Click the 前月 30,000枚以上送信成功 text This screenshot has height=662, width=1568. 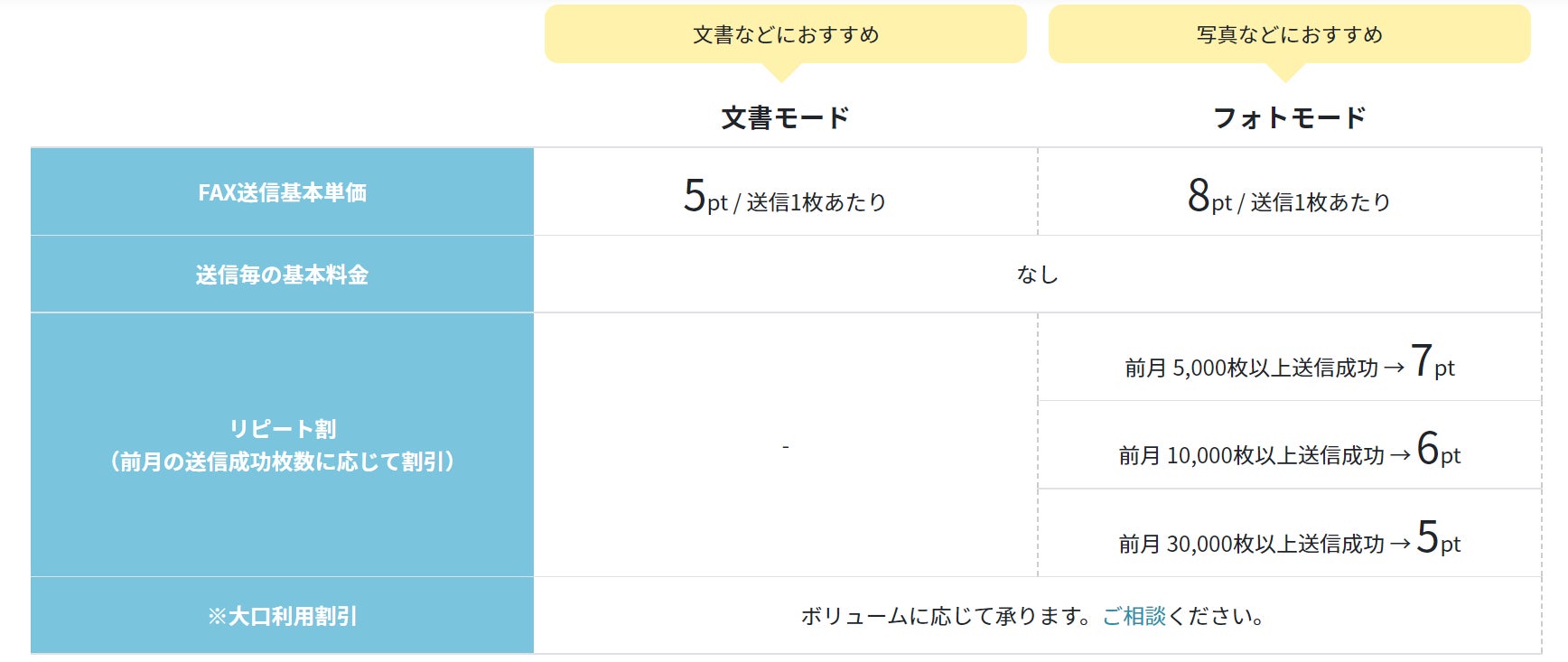click(x=1251, y=544)
